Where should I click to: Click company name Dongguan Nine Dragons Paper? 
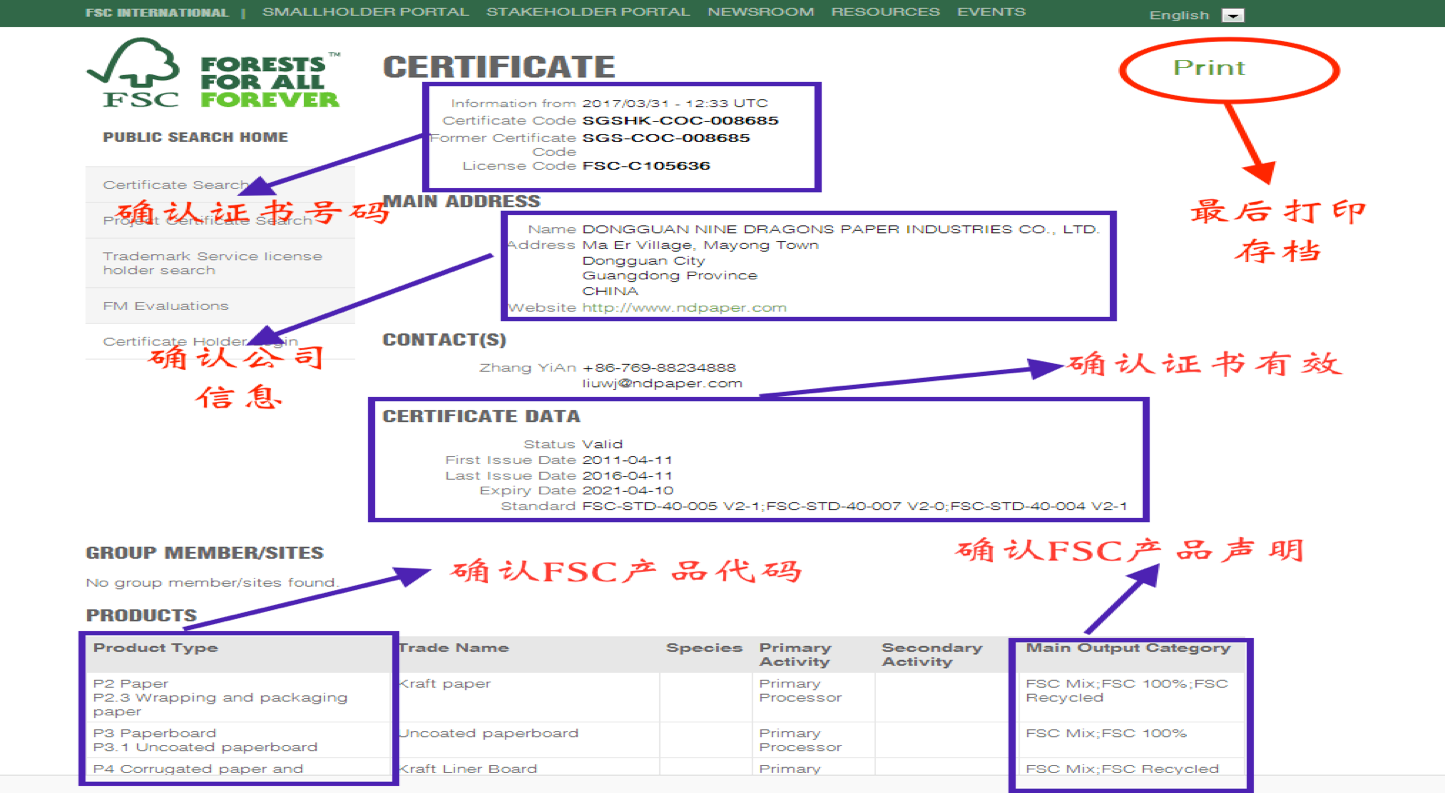click(x=840, y=229)
